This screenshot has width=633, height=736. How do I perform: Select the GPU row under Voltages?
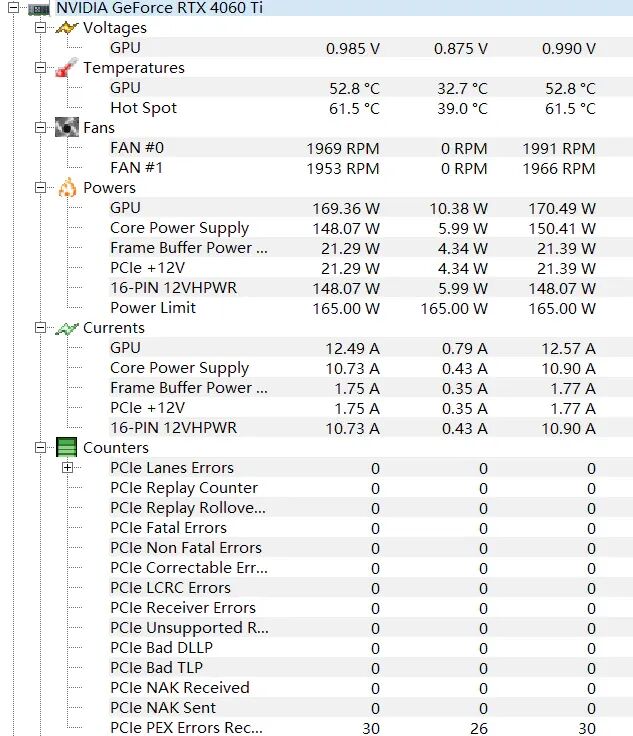[371, 48]
